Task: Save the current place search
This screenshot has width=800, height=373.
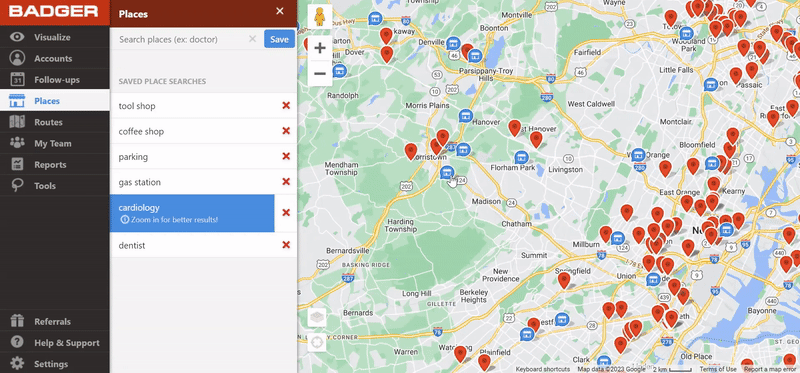Action: click(279, 39)
